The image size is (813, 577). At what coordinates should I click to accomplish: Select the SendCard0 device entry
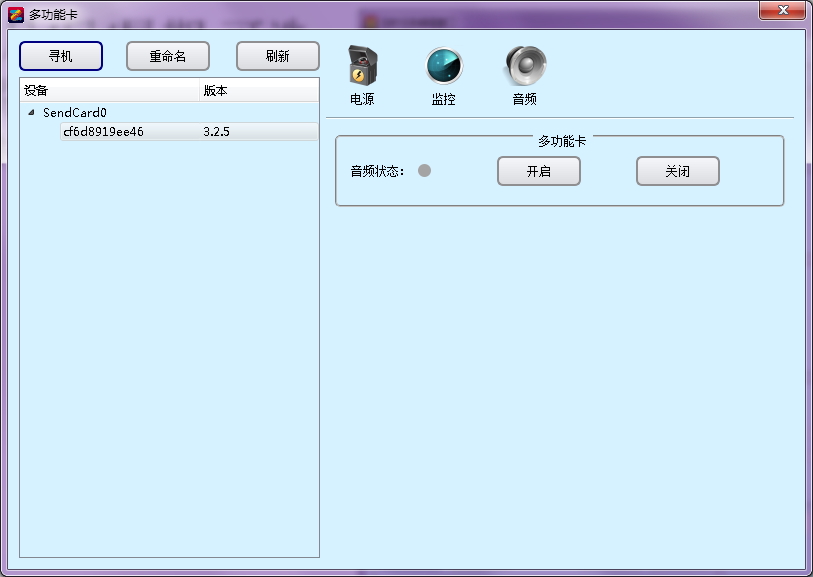74,113
